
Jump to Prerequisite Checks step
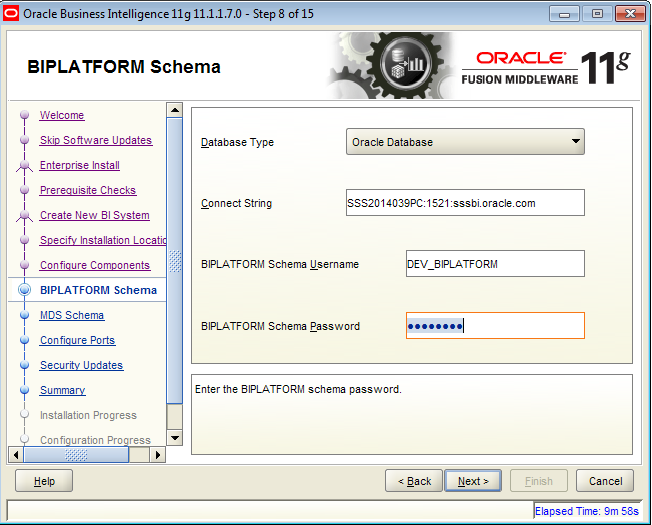tap(88, 190)
